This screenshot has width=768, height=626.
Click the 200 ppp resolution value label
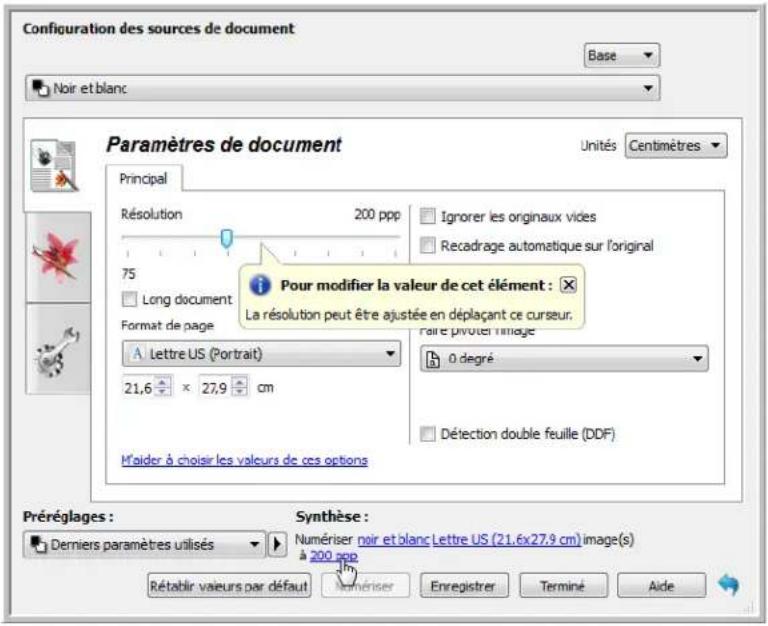coord(377,215)
